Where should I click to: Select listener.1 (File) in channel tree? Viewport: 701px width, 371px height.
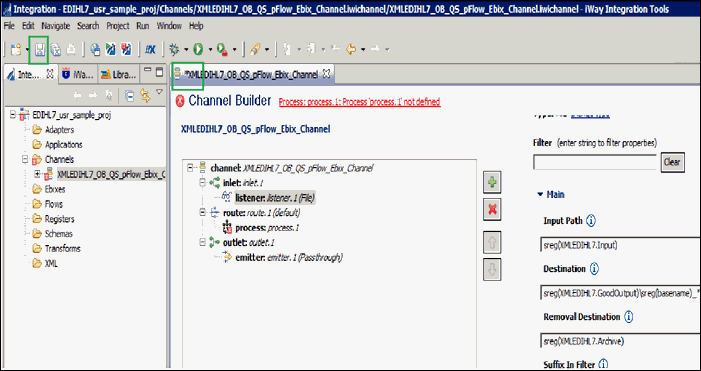[274, 198]
